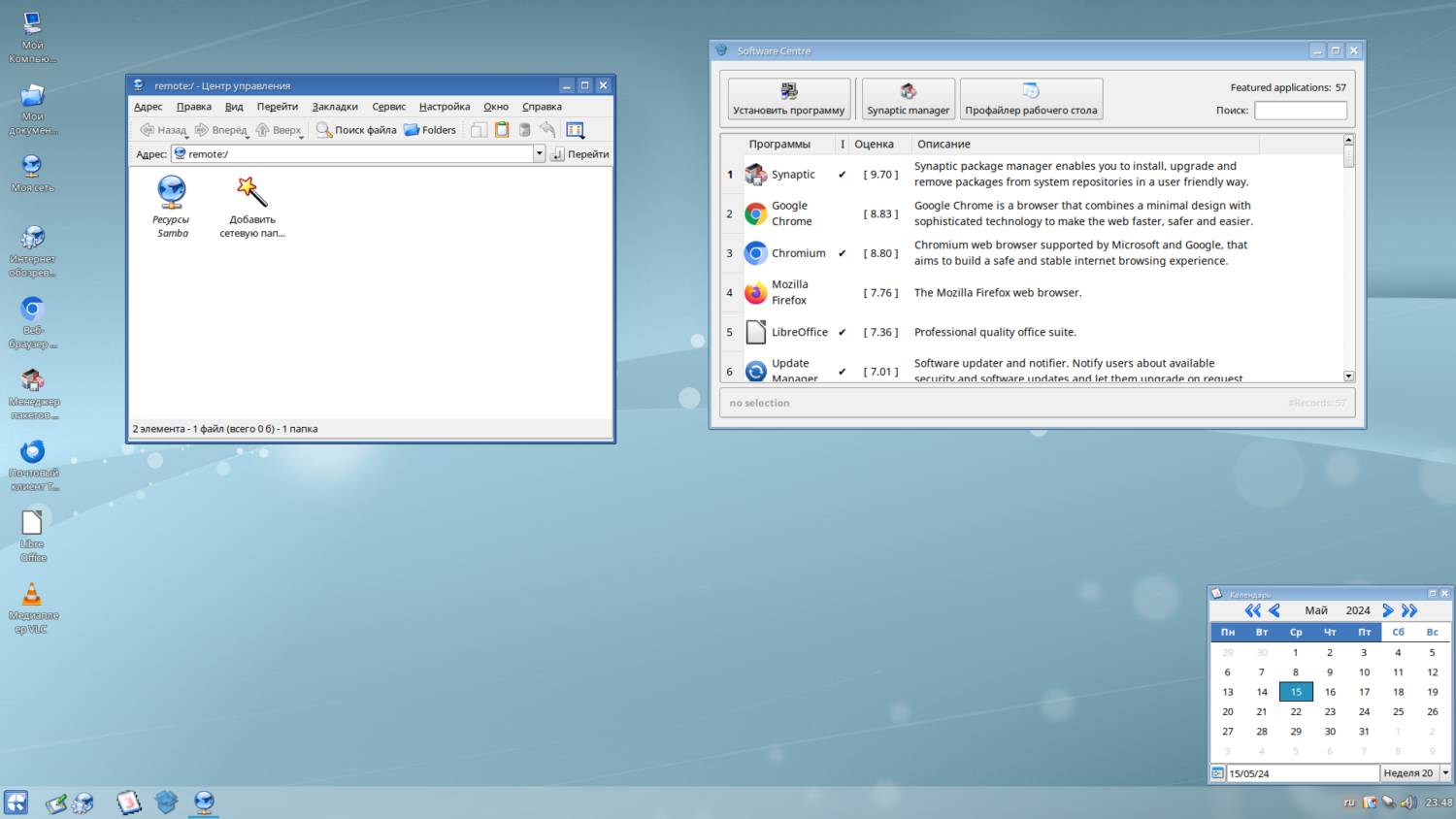Open the view mode dropdown in toolbar
The width and height of the screenshot is (1456, 819).
click(x=575, y=130)
